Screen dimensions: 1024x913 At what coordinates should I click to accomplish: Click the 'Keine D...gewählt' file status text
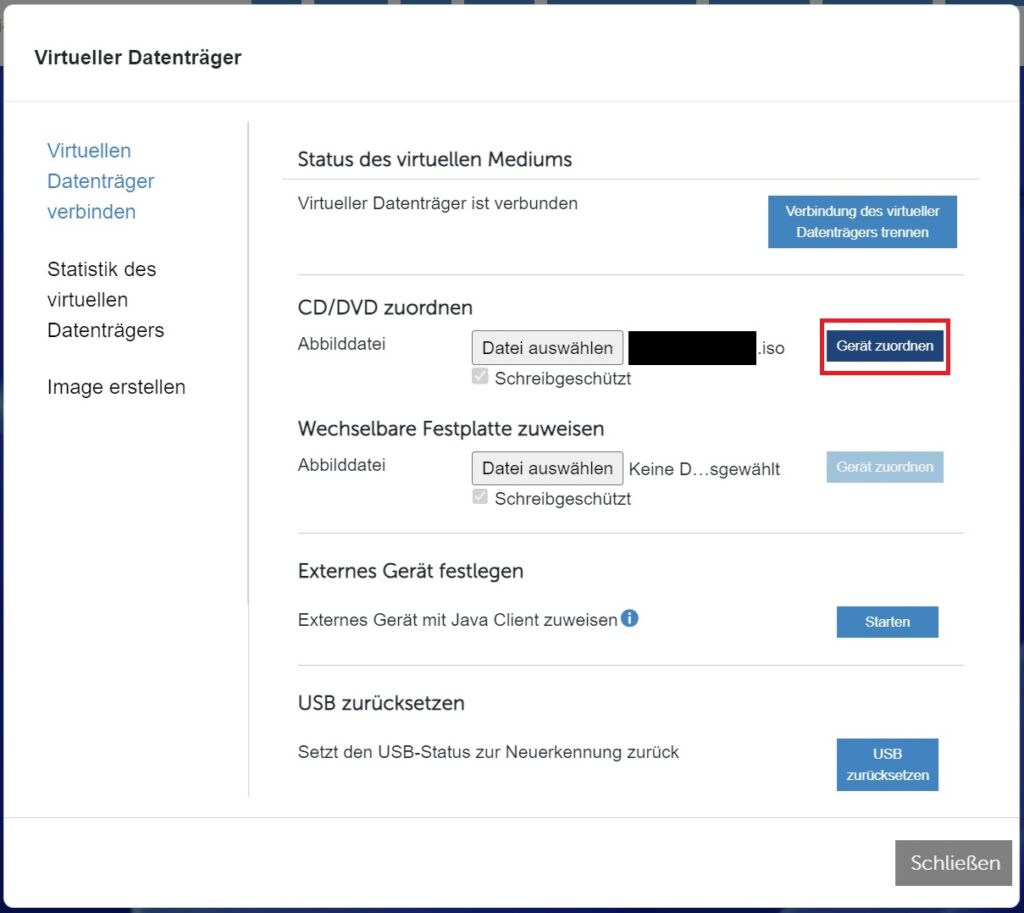[704, 467]
